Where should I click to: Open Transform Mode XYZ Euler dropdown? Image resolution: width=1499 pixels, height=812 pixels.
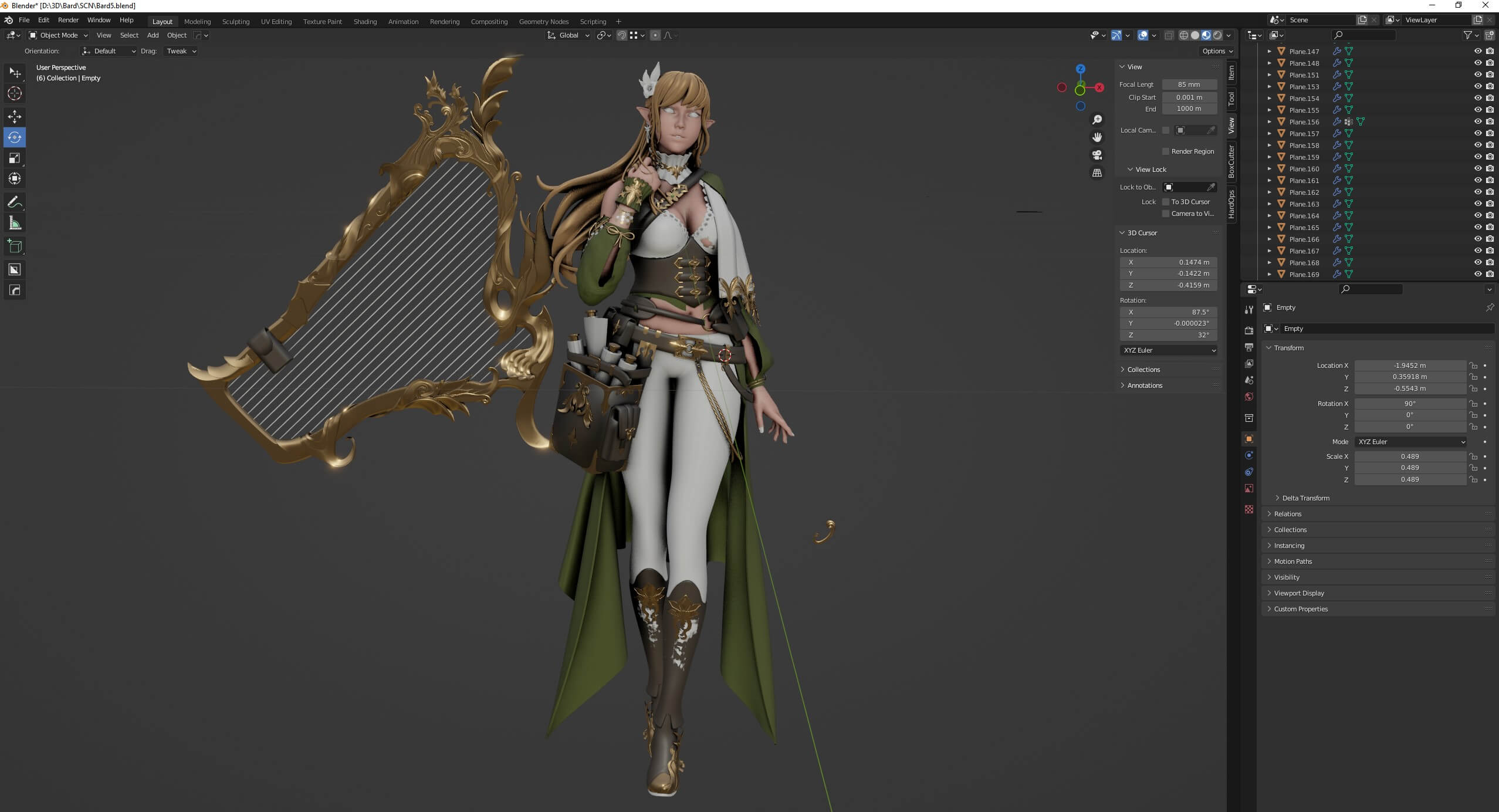(1410, 442)
